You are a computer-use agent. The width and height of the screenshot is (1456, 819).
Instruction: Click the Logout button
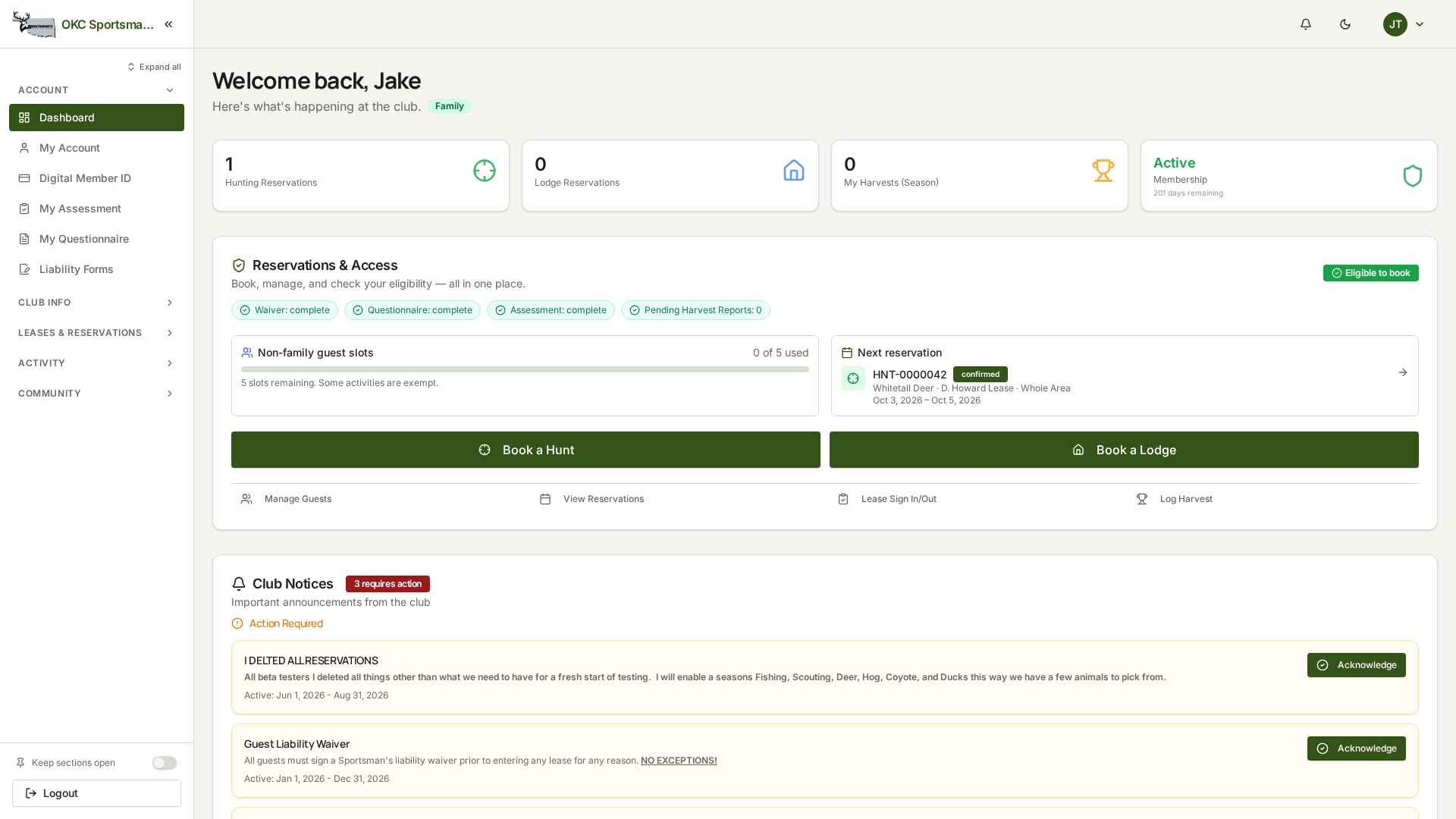[96, 793]
